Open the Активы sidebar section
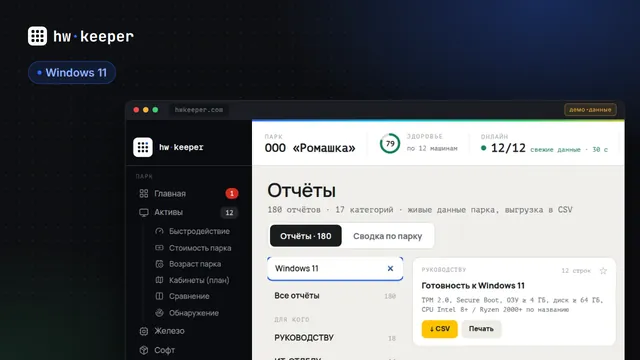Screen dimensions: 640x360 point(188,212)
